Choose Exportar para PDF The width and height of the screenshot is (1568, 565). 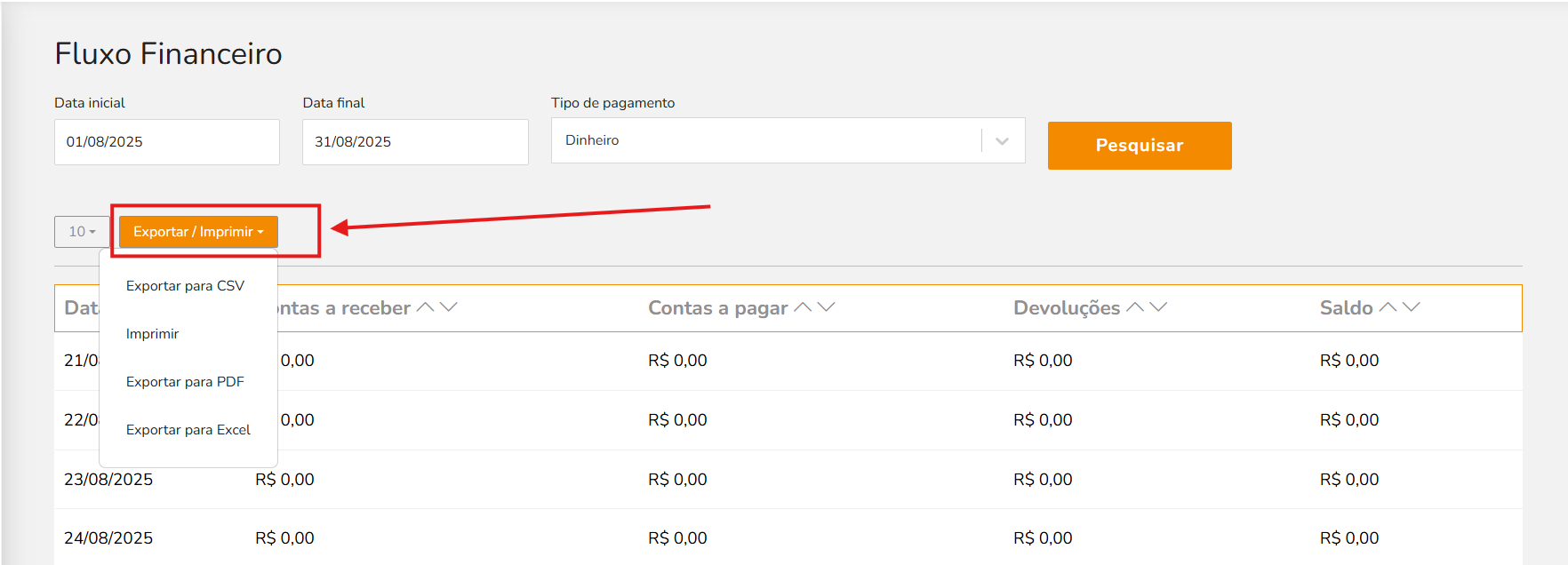point(185,382)
